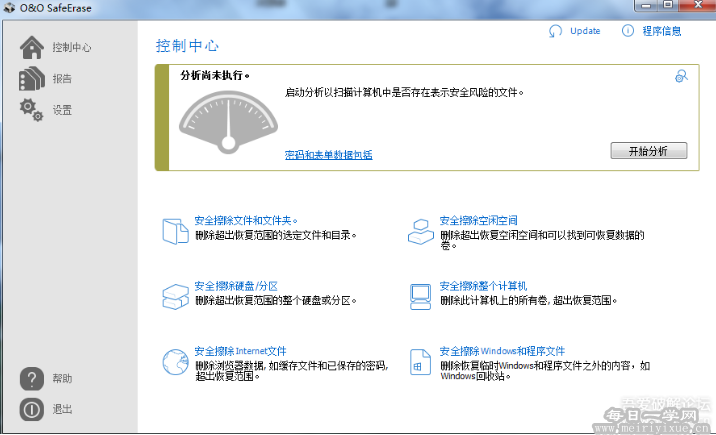Click the 删除浏览器数据 description text
Image resolution: width=716 pixels, height=435 pixels.
(292, 371)
